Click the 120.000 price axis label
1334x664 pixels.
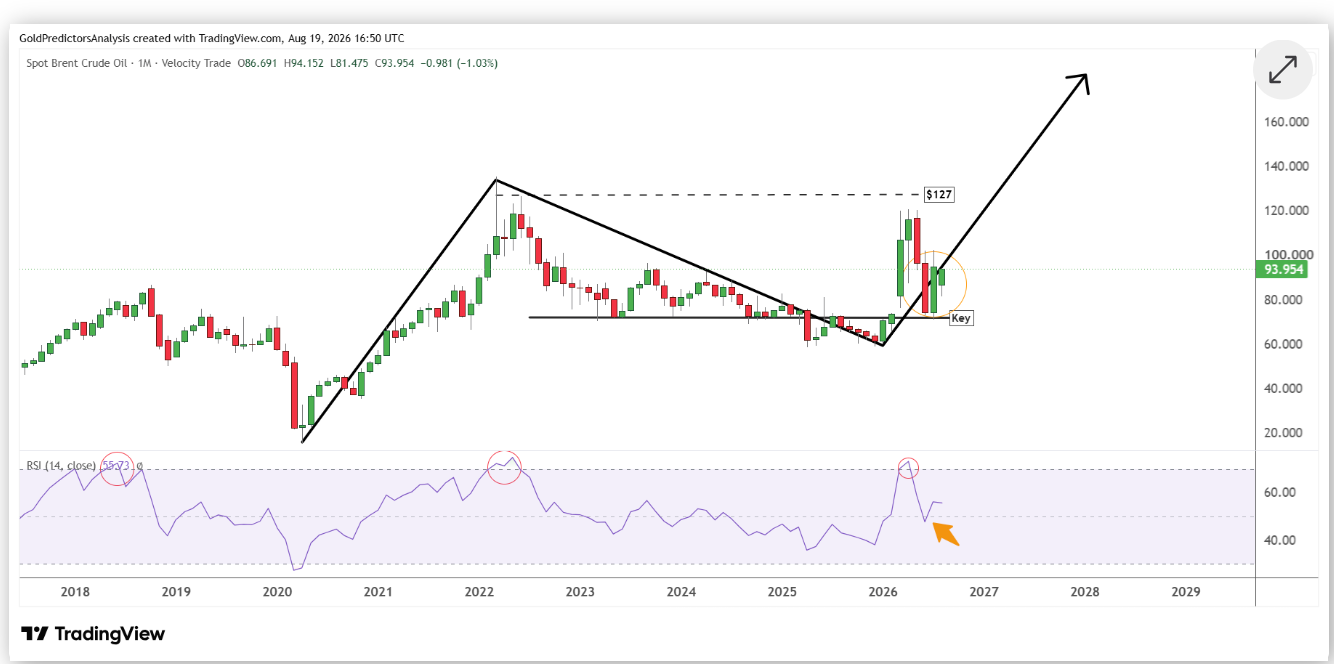tap(1285, 211)
